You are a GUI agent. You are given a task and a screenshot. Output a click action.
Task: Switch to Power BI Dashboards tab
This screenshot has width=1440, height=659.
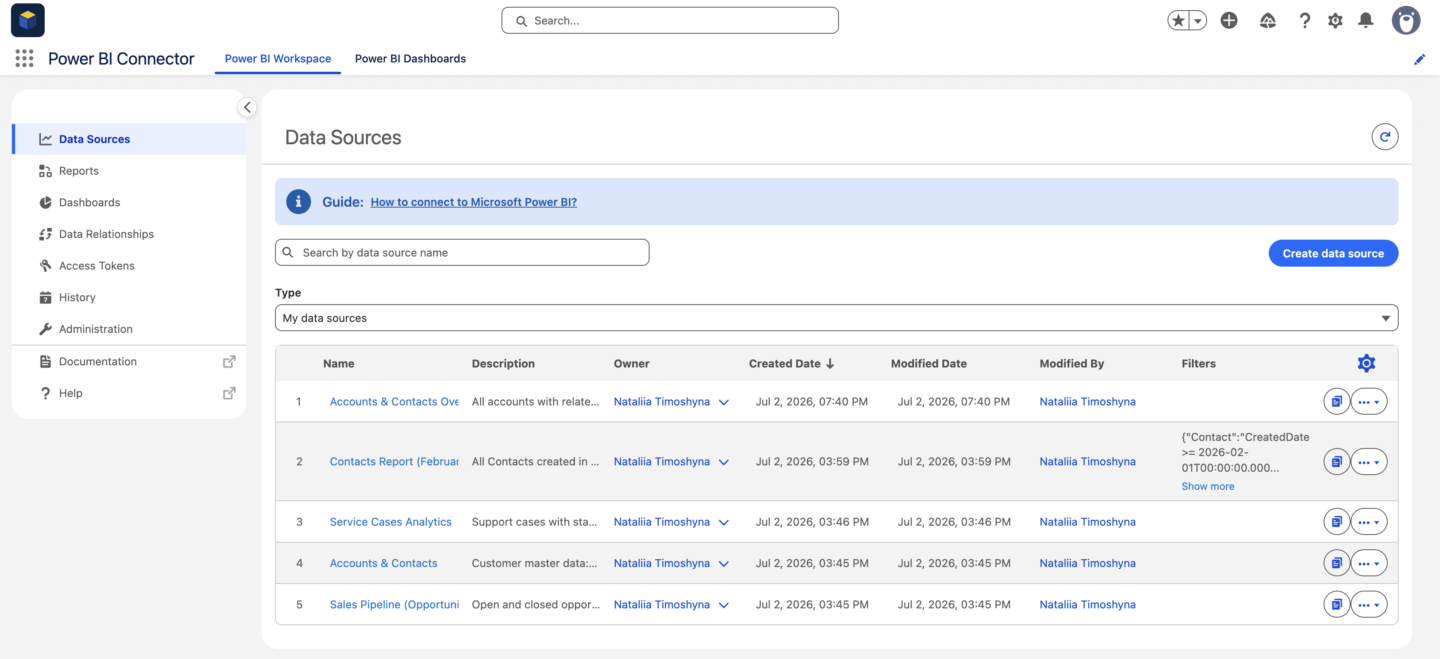coord(410,59)
